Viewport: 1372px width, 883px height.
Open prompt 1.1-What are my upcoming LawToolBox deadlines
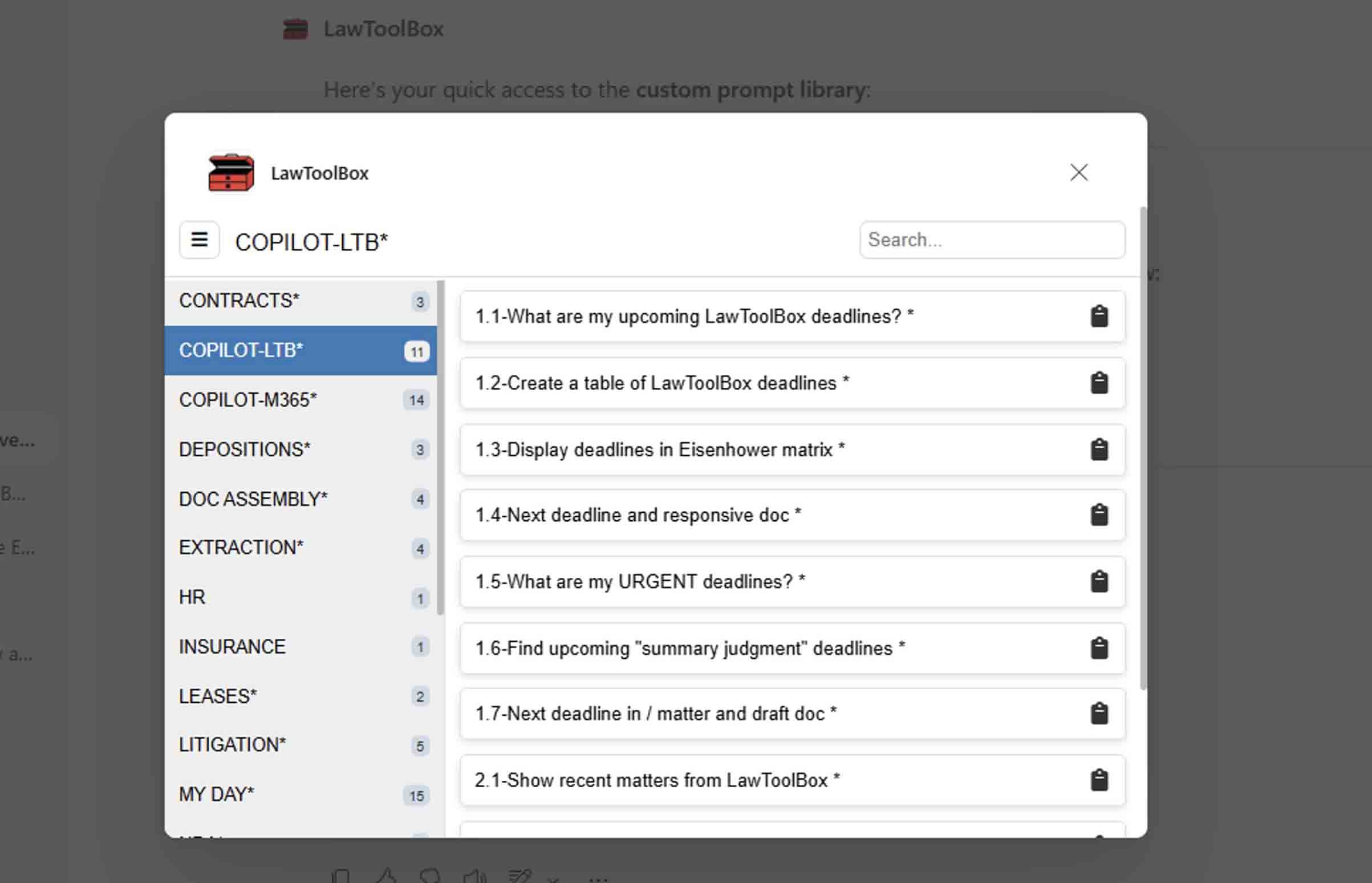(792, 316)
